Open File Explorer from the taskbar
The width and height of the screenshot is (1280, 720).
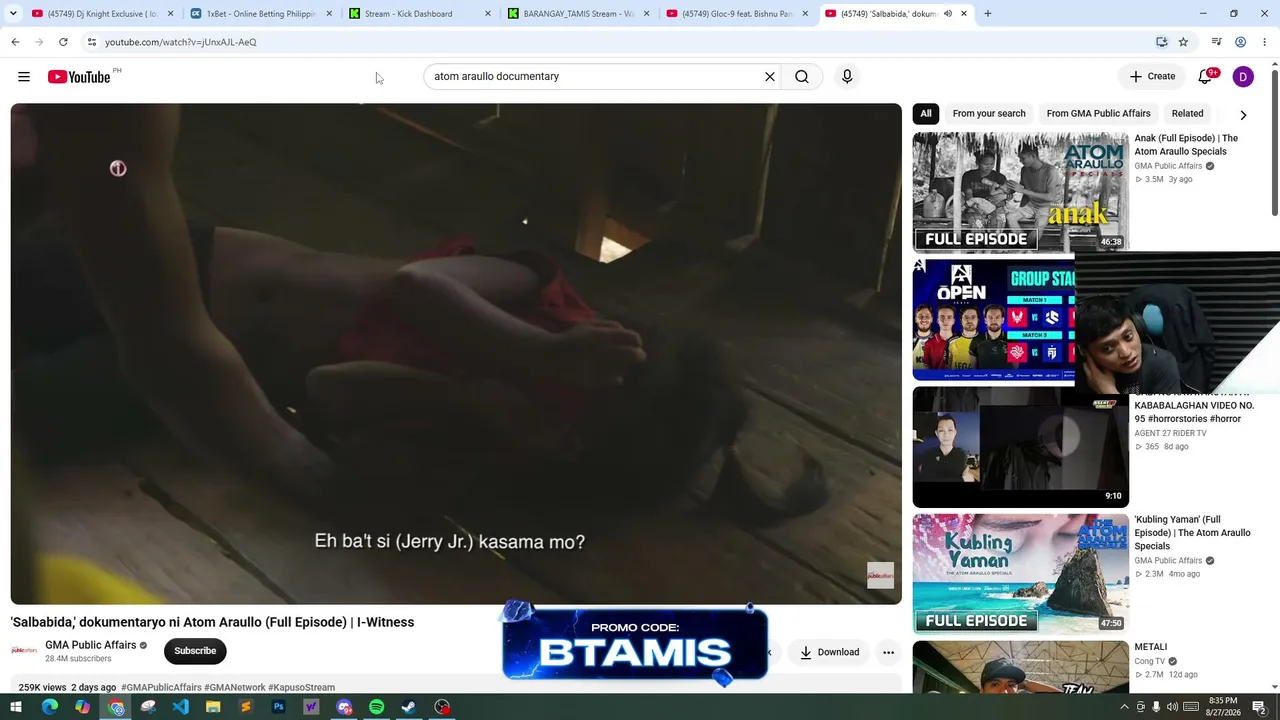(x=213, y=707)
